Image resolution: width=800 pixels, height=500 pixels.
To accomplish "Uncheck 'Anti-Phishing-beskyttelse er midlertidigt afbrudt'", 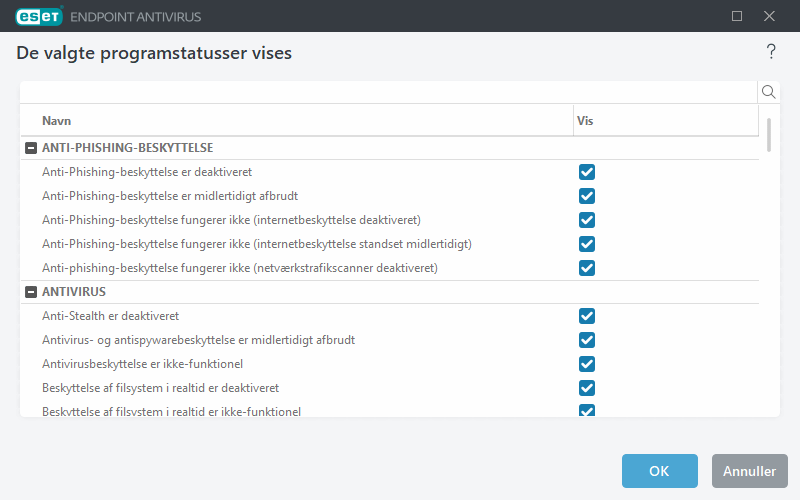I will tap(587, 196).
